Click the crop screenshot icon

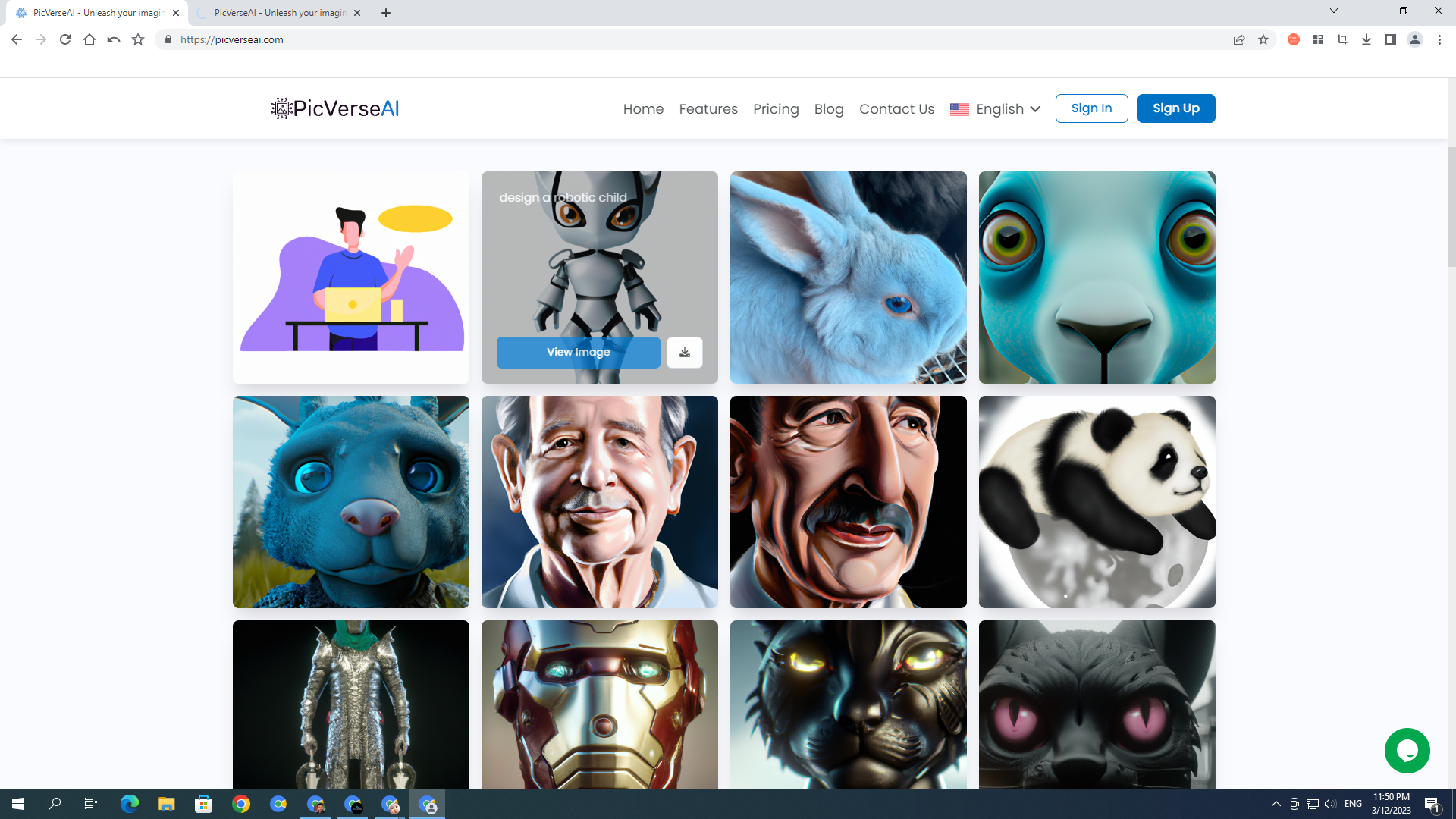pos(1342,39)
